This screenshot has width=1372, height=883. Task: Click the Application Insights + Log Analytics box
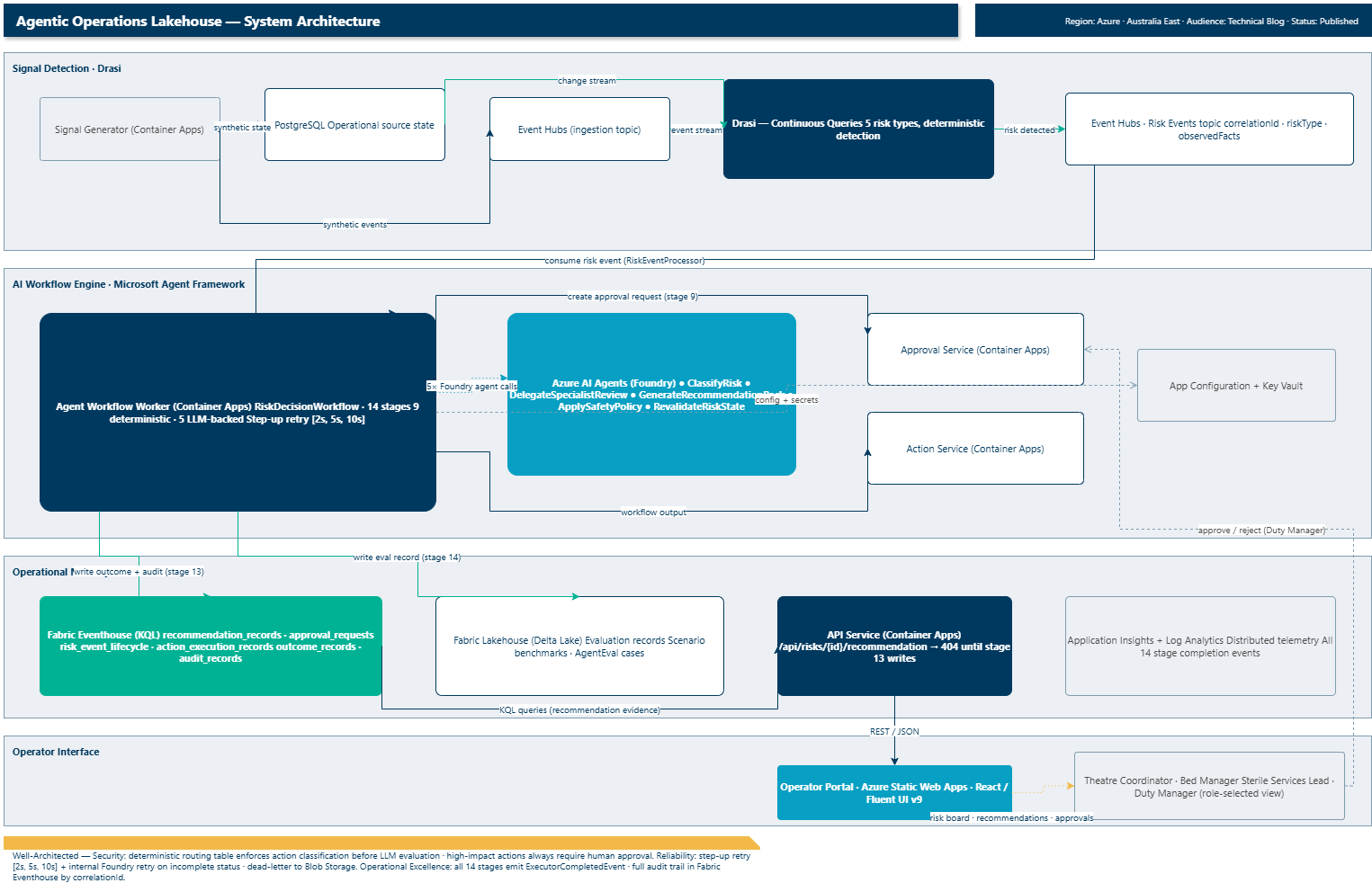tap(1200, 647)
